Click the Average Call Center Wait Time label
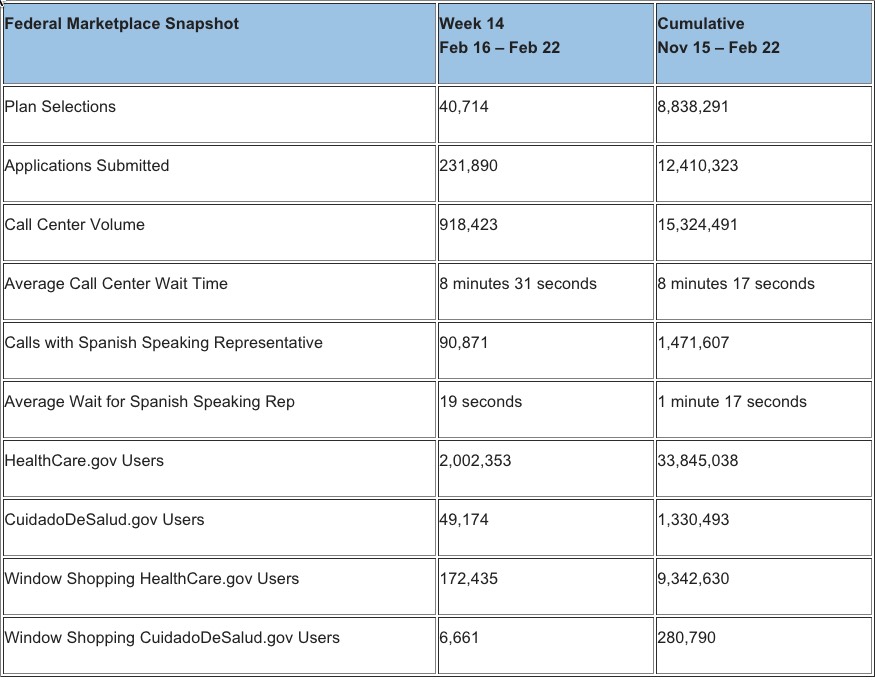The width and height of the screenshot is (875, 680). coord(116,284)
